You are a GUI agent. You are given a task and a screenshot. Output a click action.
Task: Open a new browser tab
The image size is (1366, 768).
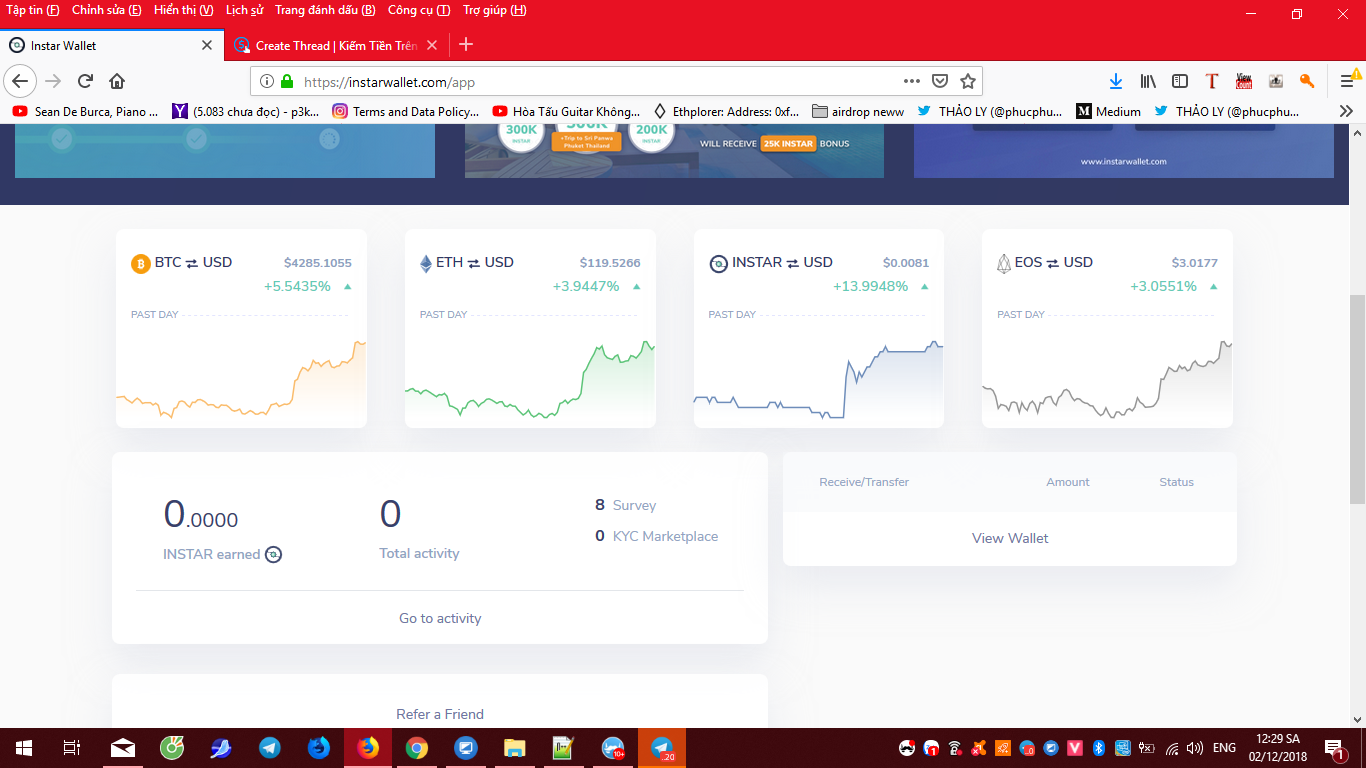tap(466, 45)
